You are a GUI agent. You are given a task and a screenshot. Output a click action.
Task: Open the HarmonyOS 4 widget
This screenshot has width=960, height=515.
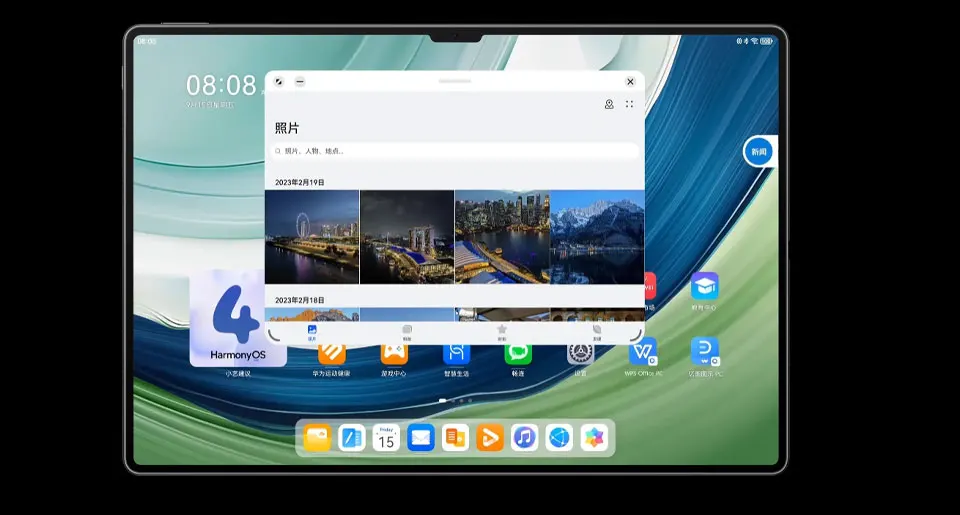tap(238, 318)
